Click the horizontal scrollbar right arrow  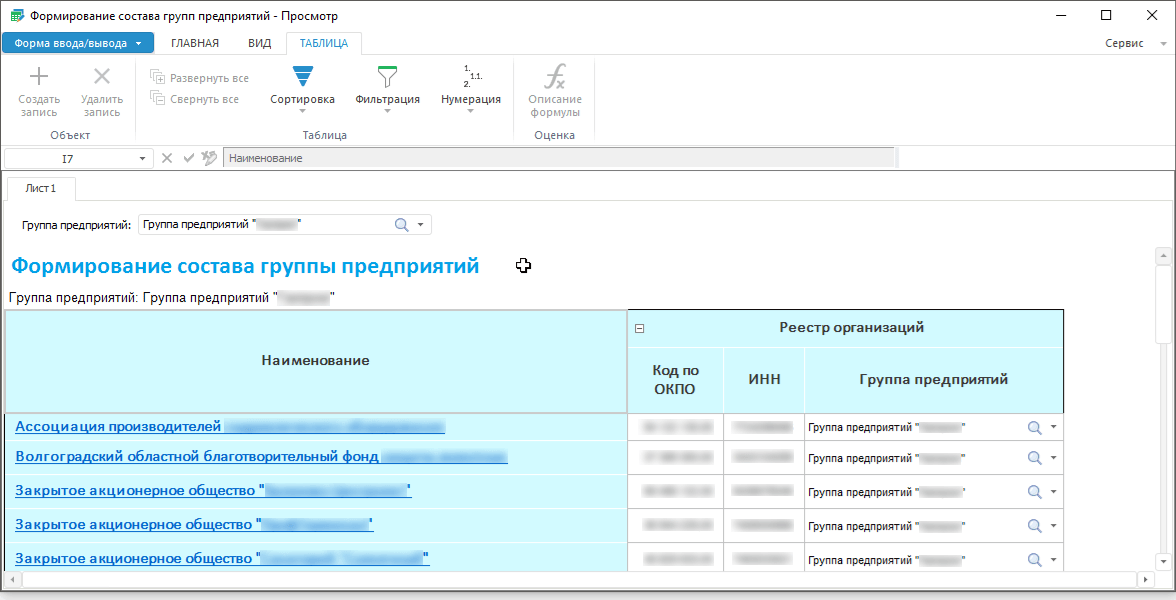(1145, 580)
